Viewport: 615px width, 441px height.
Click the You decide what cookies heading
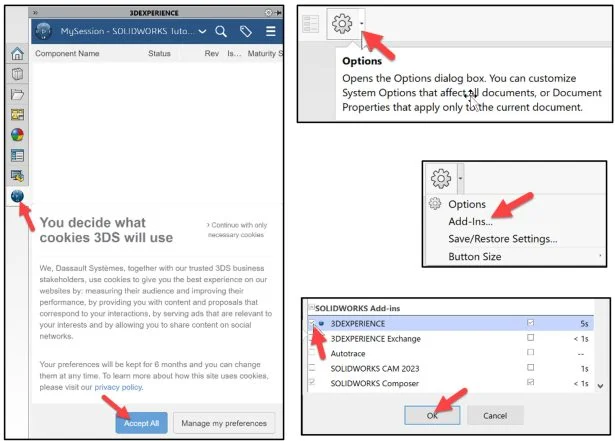tap(106, 230)
